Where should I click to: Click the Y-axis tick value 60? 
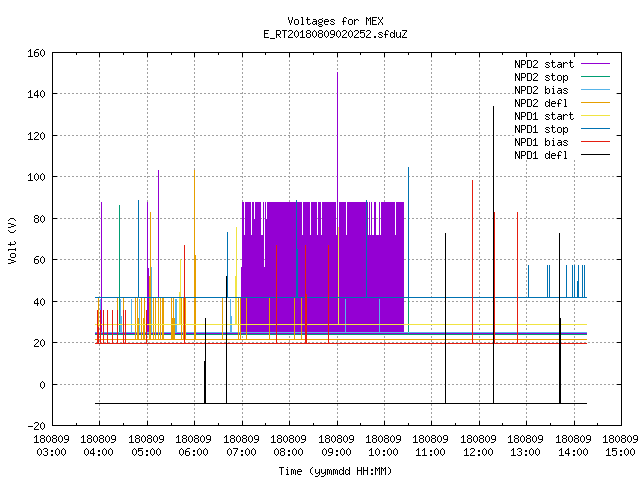(x=39, y=260)
